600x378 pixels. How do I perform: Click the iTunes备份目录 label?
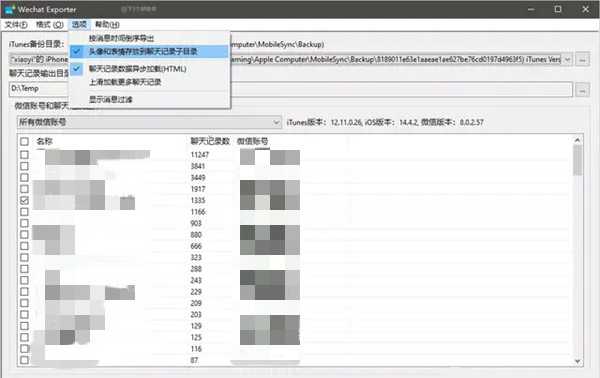click(x=37, y=44)
